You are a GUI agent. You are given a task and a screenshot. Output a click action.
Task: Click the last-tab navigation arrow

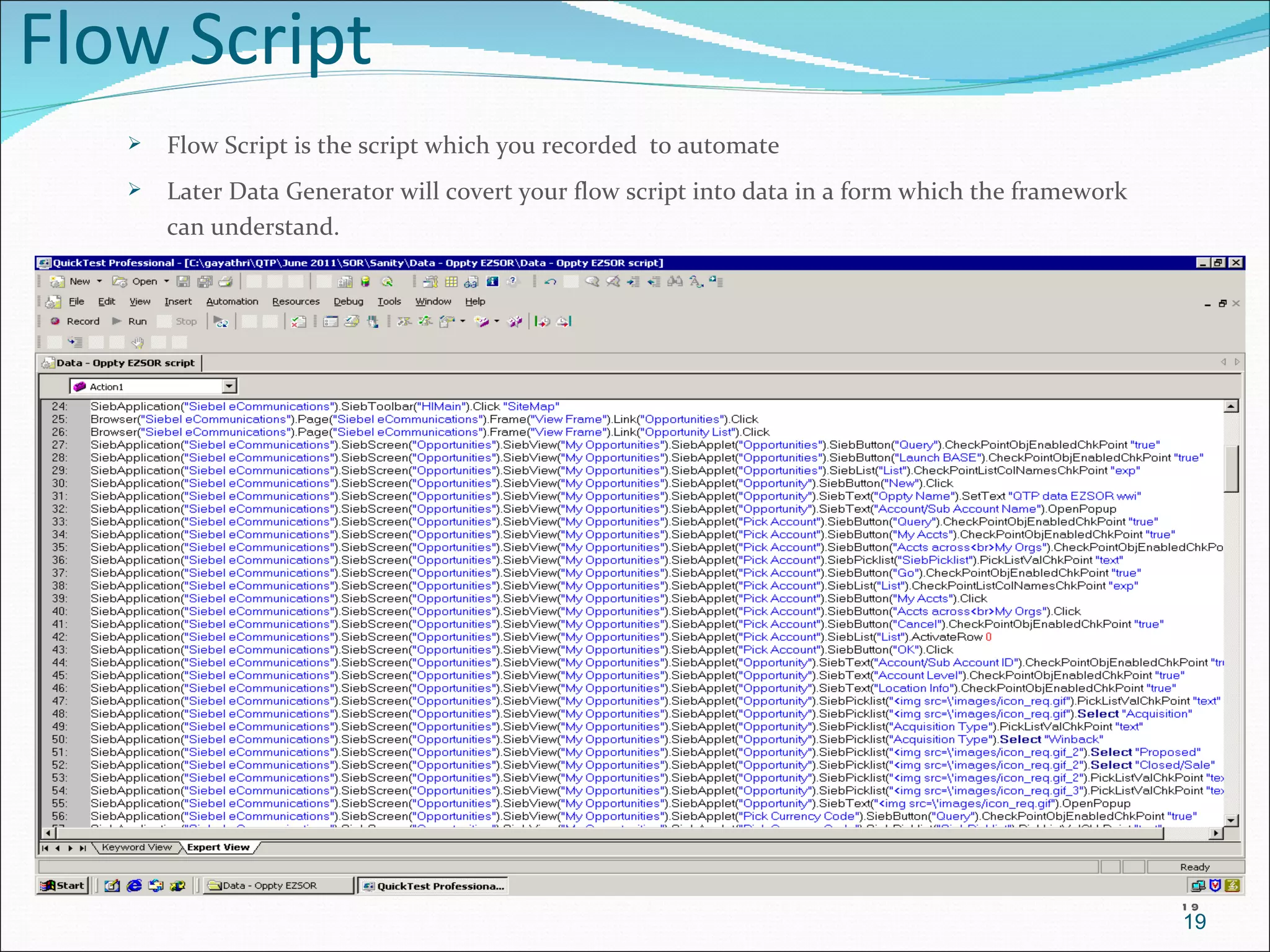[x=82, y=848]
